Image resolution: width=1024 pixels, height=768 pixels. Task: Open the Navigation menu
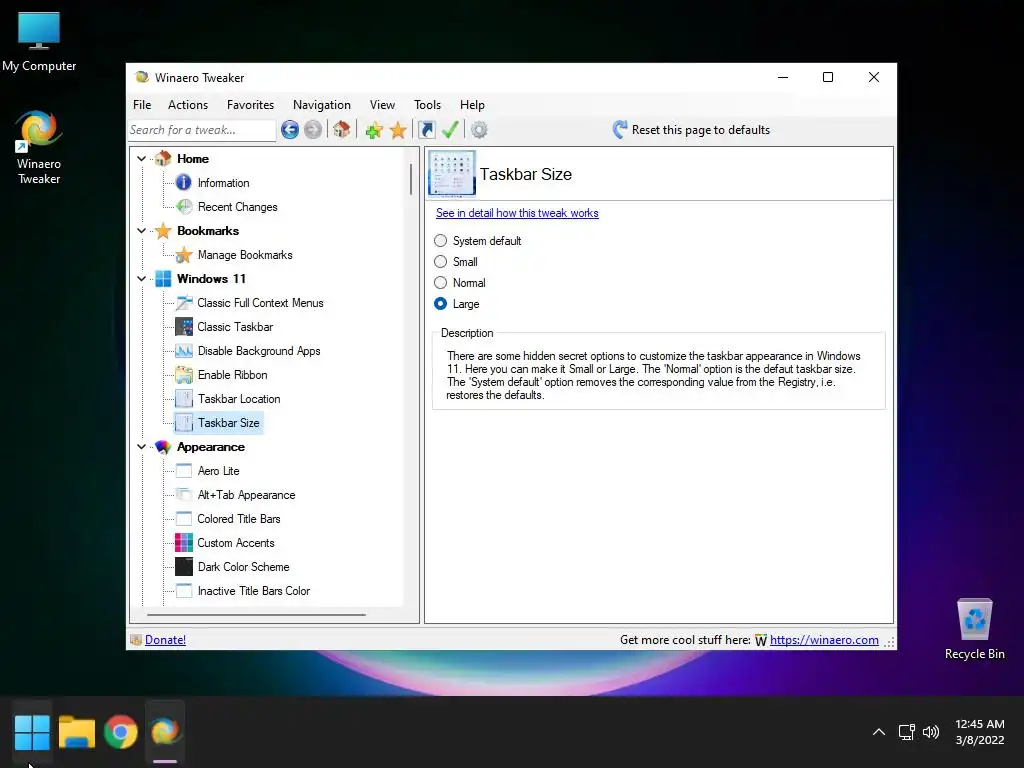click(322, 105)
